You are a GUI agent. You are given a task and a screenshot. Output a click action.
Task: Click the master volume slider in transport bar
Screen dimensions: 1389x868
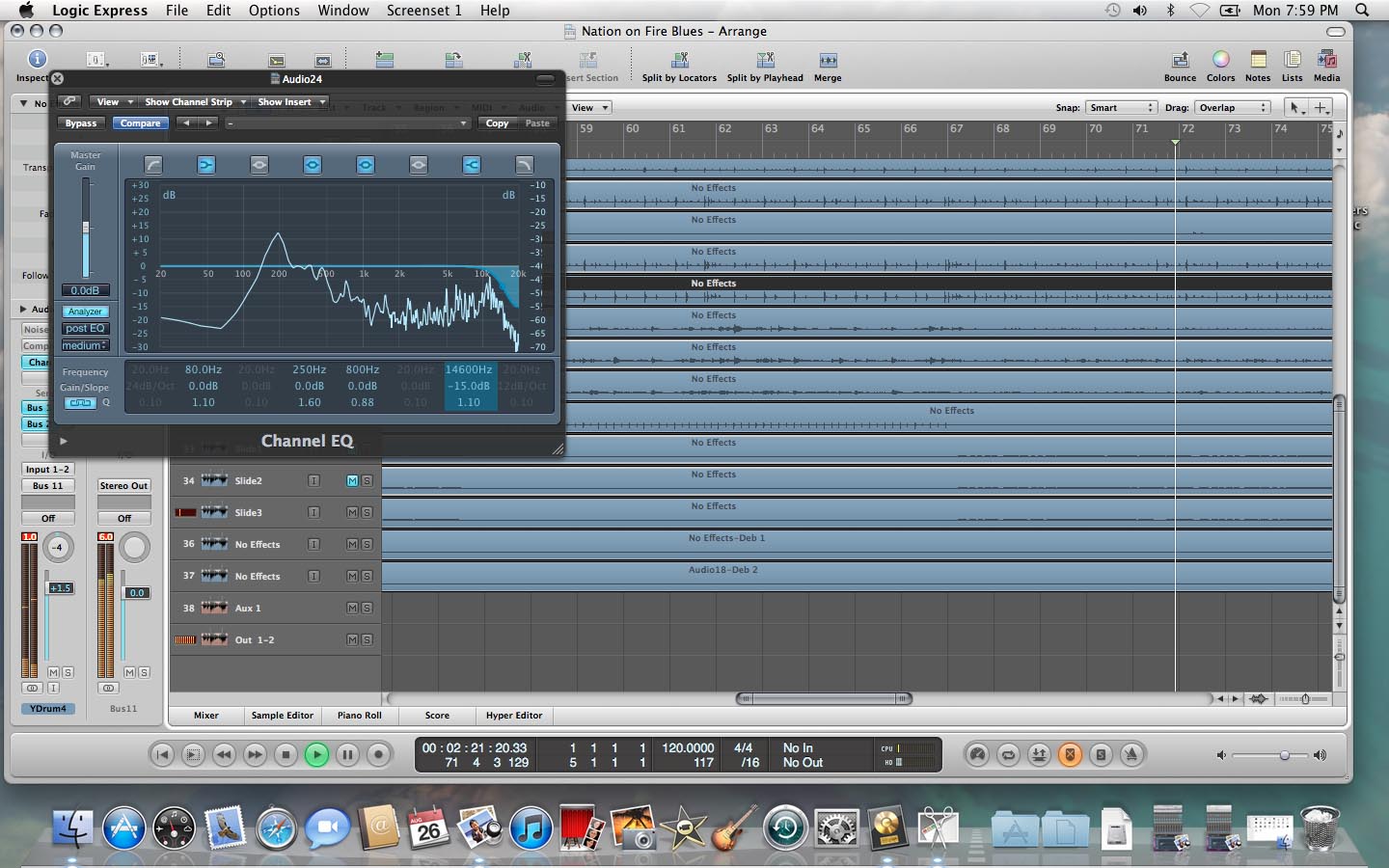pos(1284,755)
